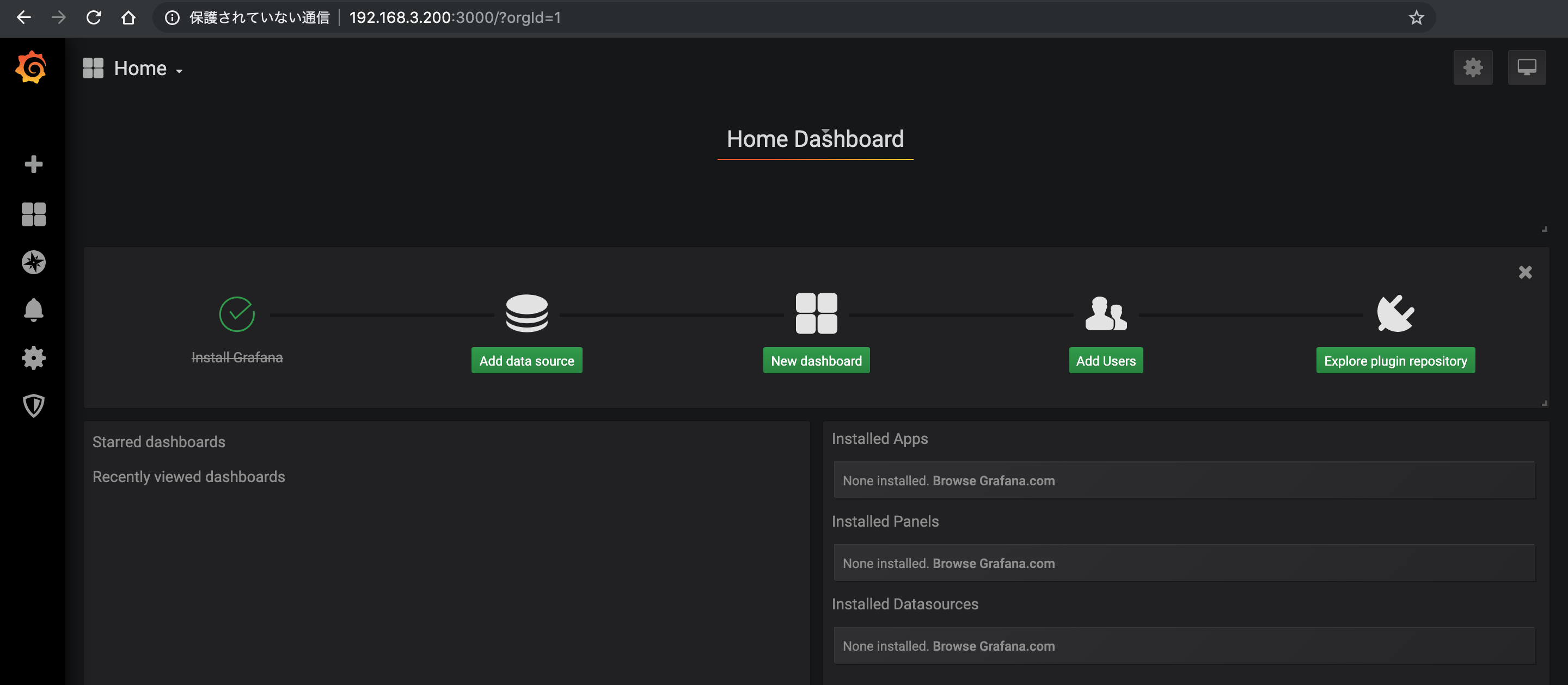The height and width of the screenshot is (685, 1568).
Task: Open Alerting bell icon in sidebar
Action: (x=33, y=310)
